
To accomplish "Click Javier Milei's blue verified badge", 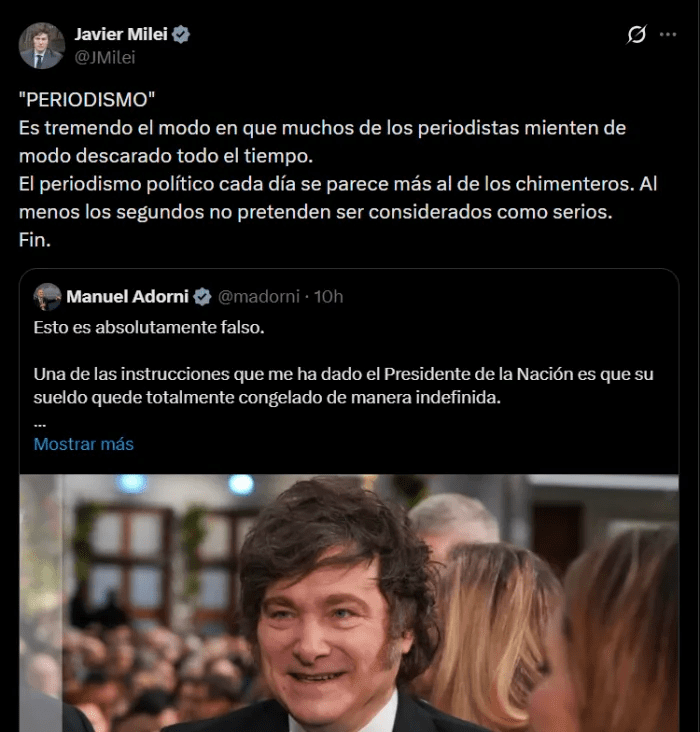I will click(x=181, y=34).
